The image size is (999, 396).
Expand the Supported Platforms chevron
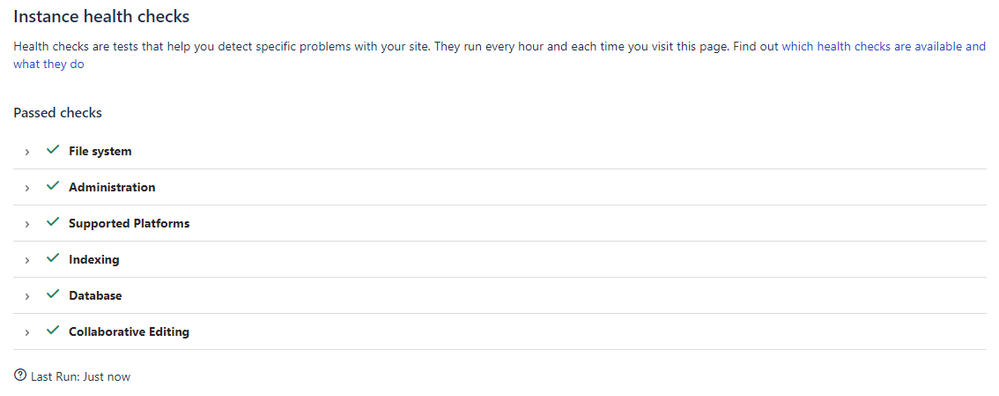click(27, 225)
